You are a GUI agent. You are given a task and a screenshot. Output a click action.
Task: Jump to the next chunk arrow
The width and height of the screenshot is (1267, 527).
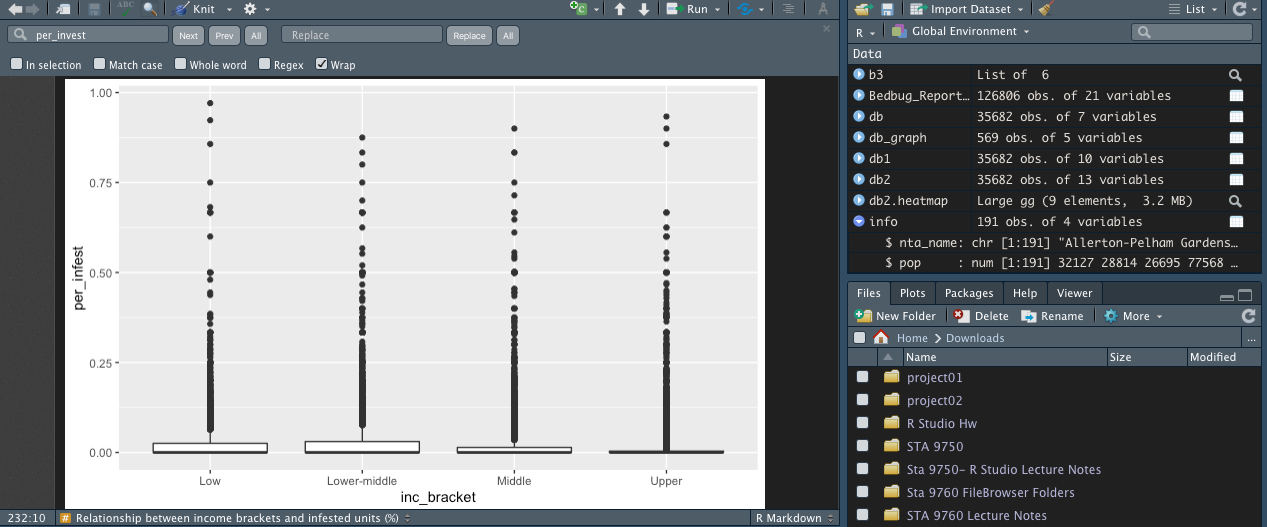[644, 9]
